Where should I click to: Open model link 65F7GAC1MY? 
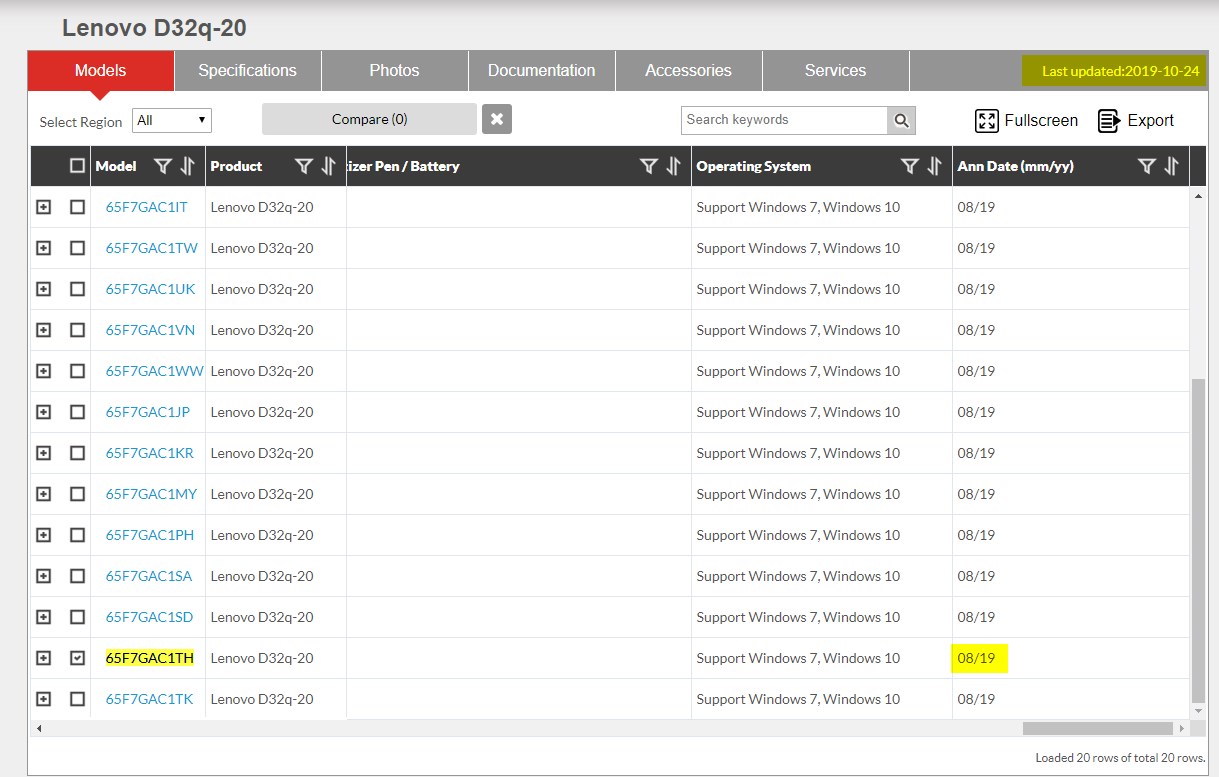(x=152, y=494)
